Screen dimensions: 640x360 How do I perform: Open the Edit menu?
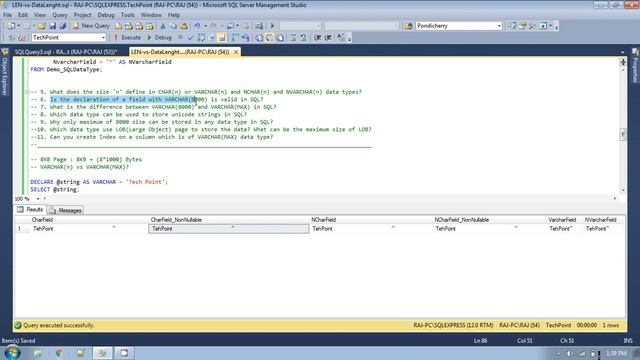[x=23, y=15]
